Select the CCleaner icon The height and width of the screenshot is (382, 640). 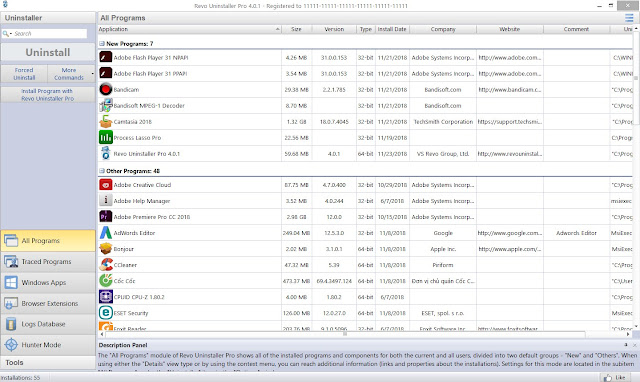[106, 265]
